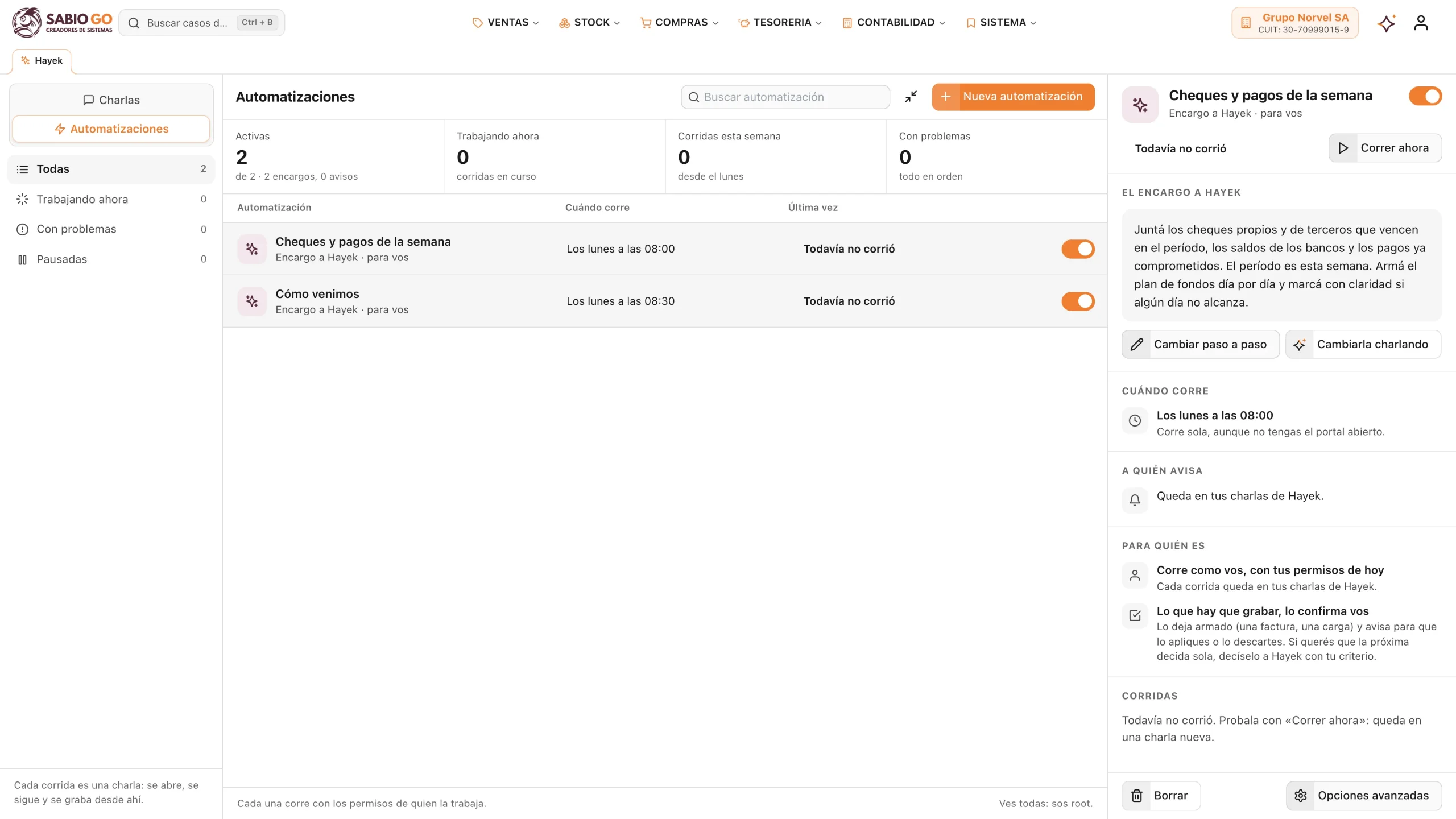Screen dimensions: 1456x819
Task: Open the Sabio Go logo home
Action: [62, 23]
